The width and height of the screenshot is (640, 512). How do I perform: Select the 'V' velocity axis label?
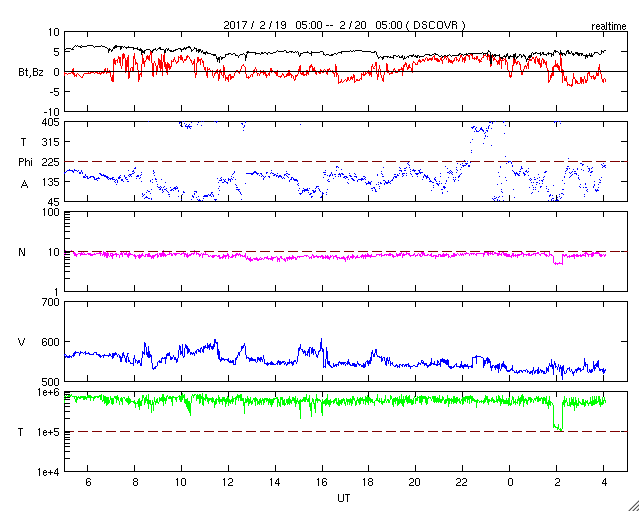click(x=22, y=342)
